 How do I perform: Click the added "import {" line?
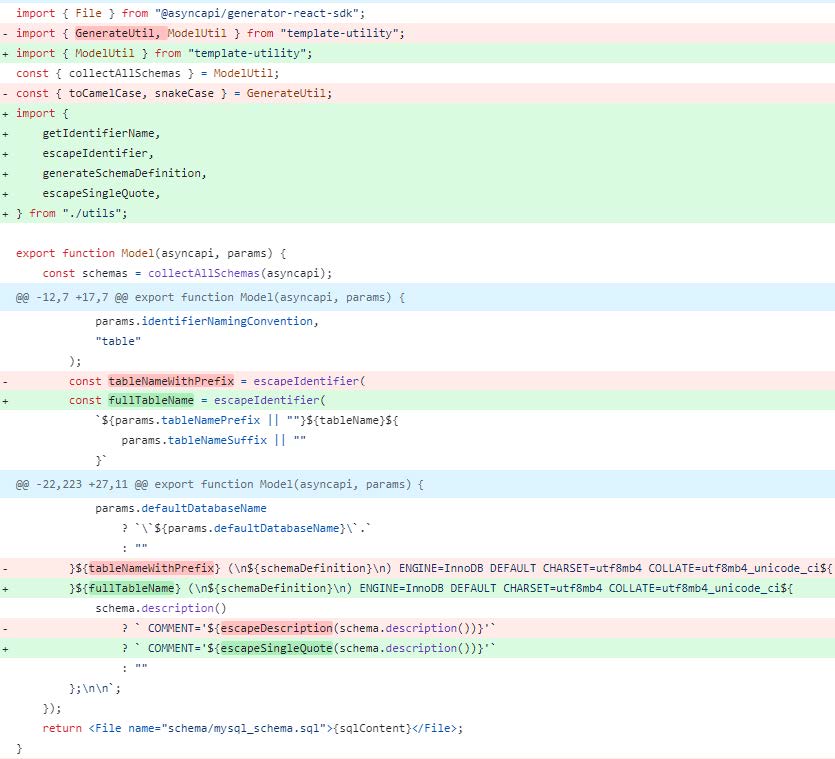tap(418, 113)
